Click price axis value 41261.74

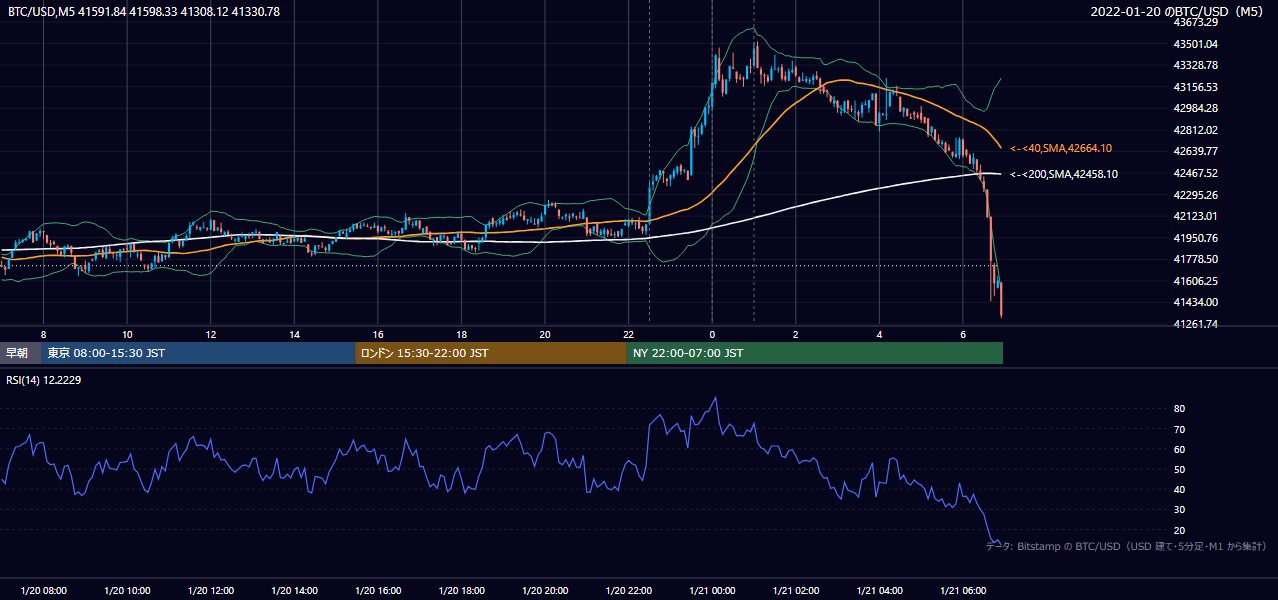click(x=1195, y=324)
